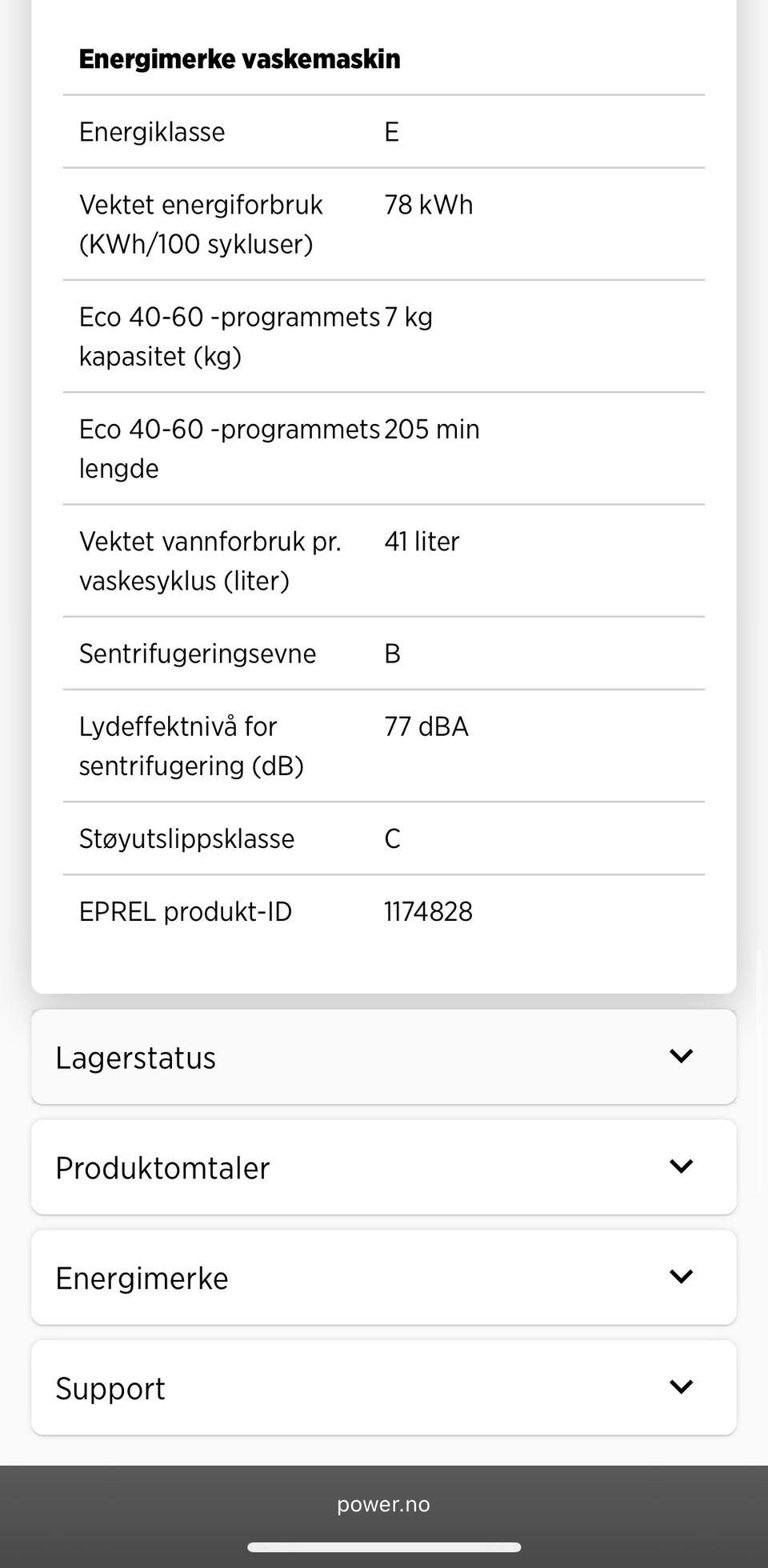Tap the Sentrifugeringsevne row label
The image size is (768, 1568).
click(x=198, y=654)
